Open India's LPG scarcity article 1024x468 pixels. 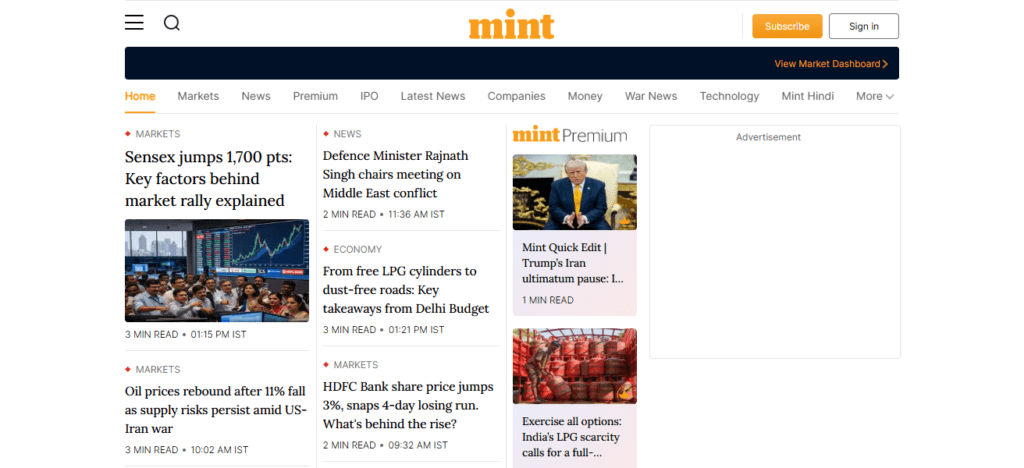(571, 437)
